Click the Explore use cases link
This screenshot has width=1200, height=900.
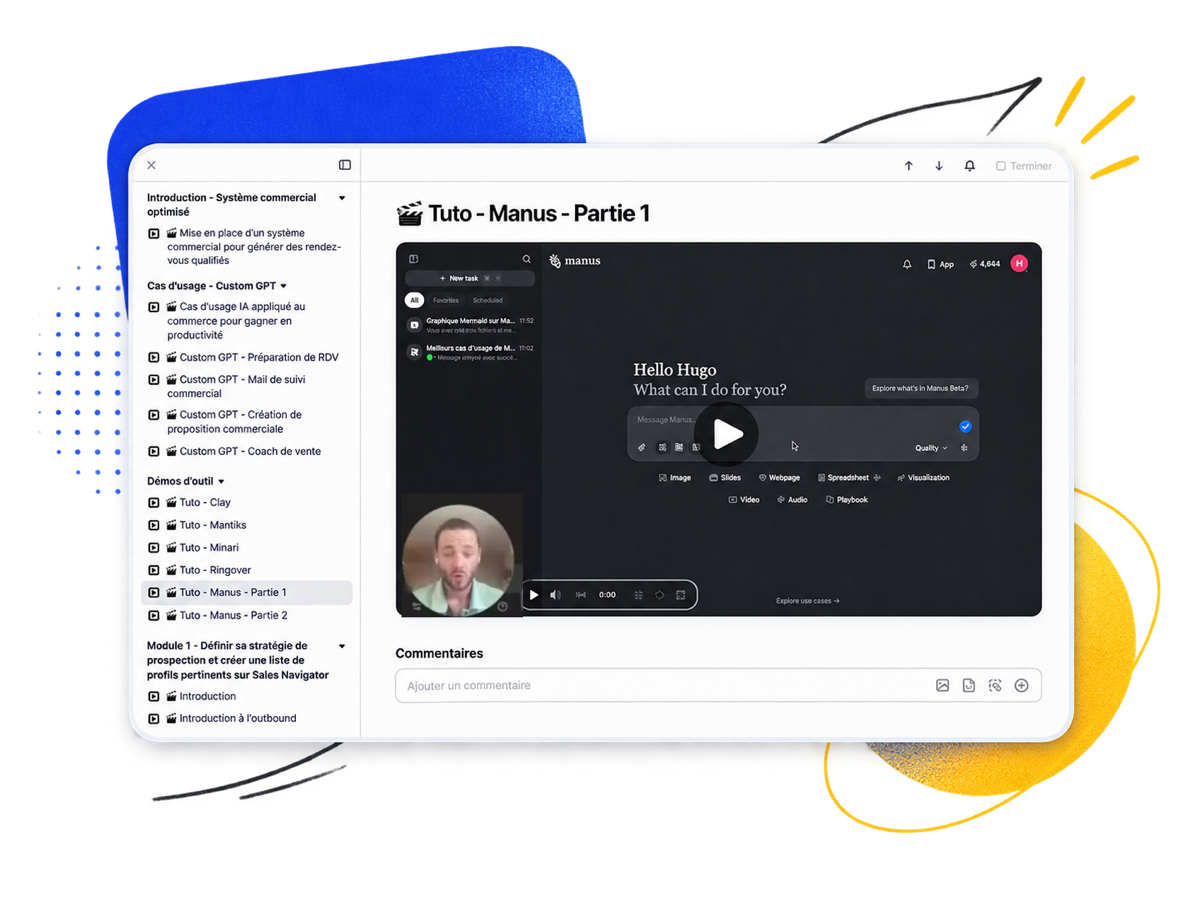tap(808, 601)
